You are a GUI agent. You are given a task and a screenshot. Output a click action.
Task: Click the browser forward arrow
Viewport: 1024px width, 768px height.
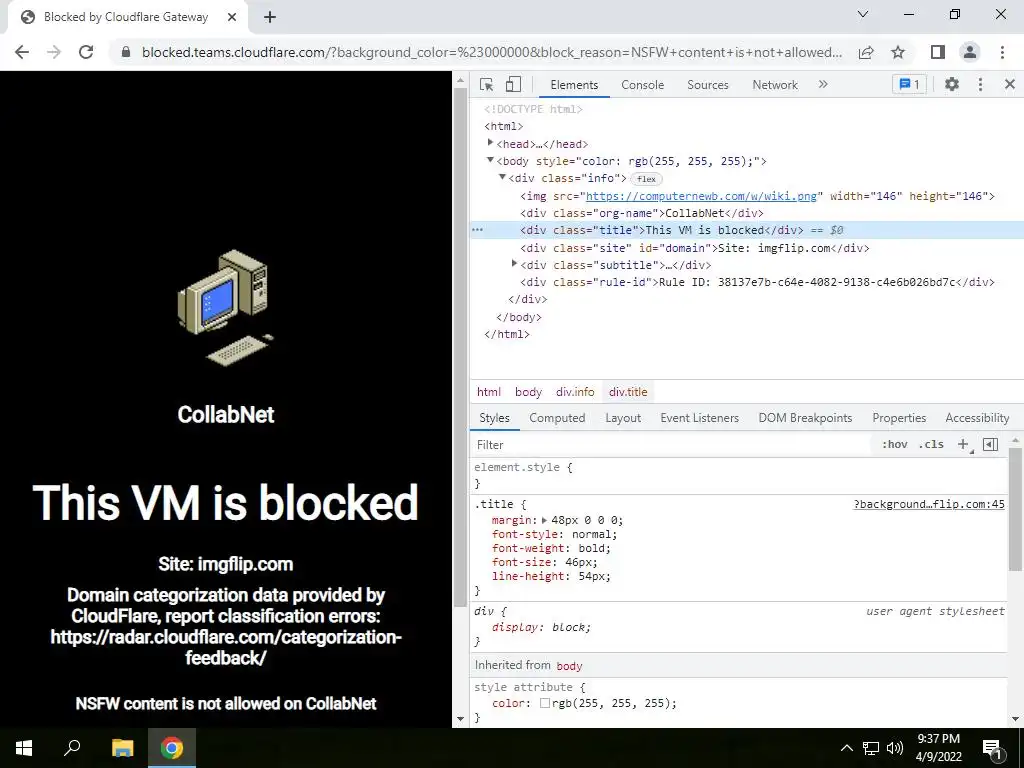click(x=54, y=52)
